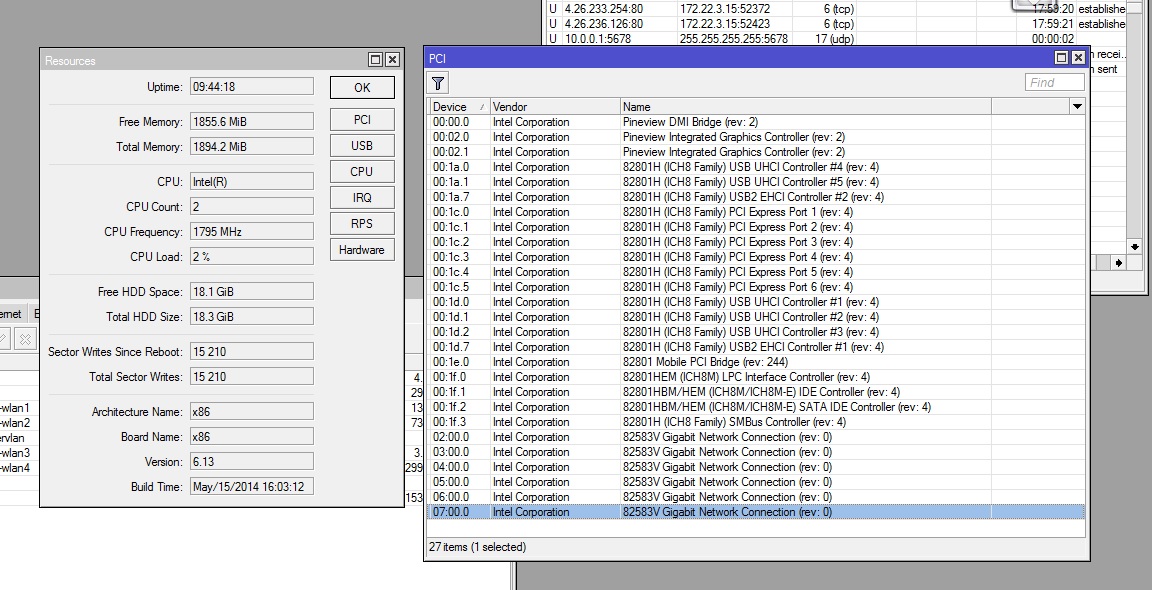1152x590 pixels.
Task: Select row 00:1a.1 USB UHCI Controller #5
Action: coord(757,182)
